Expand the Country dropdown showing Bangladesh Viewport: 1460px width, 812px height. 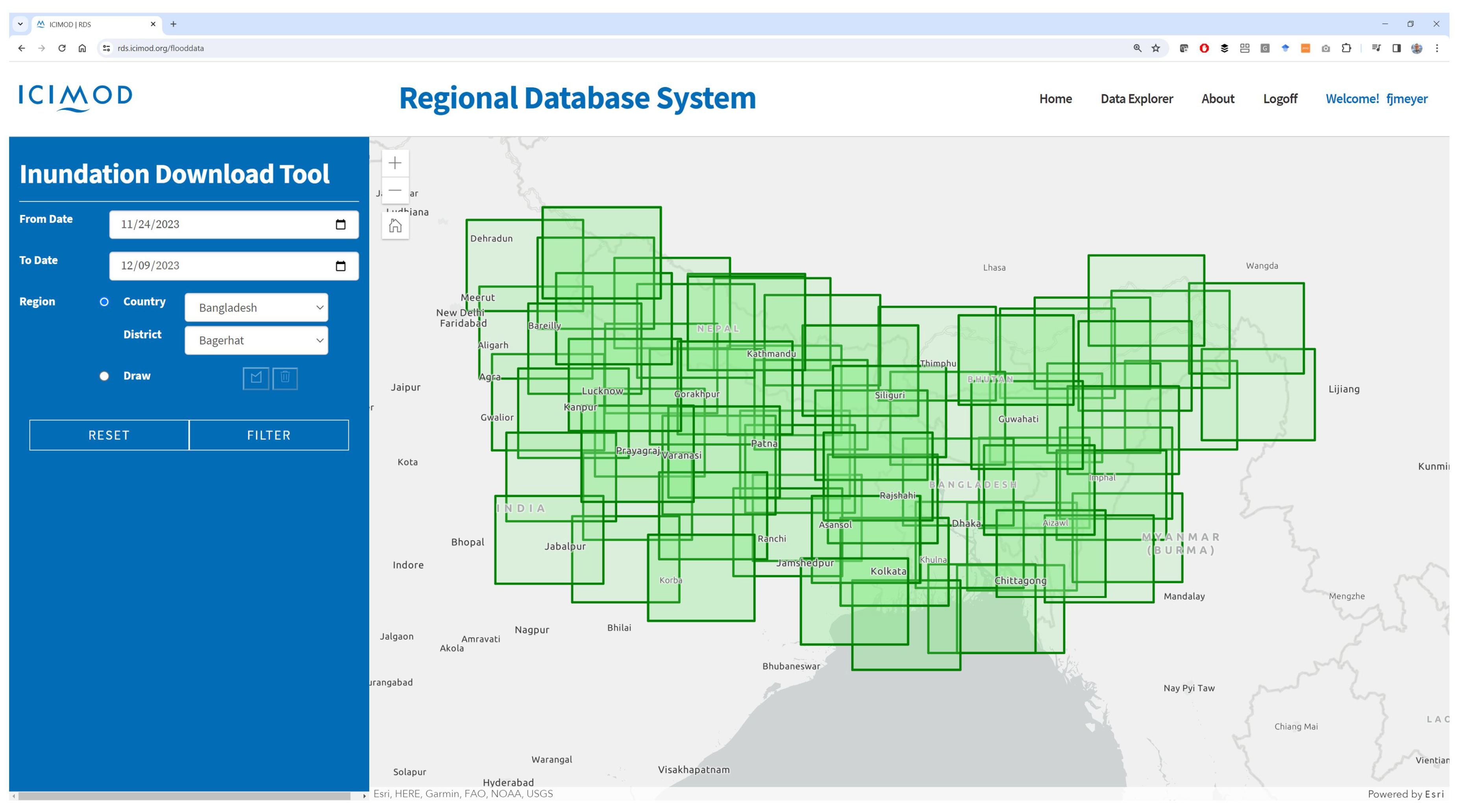256,308
